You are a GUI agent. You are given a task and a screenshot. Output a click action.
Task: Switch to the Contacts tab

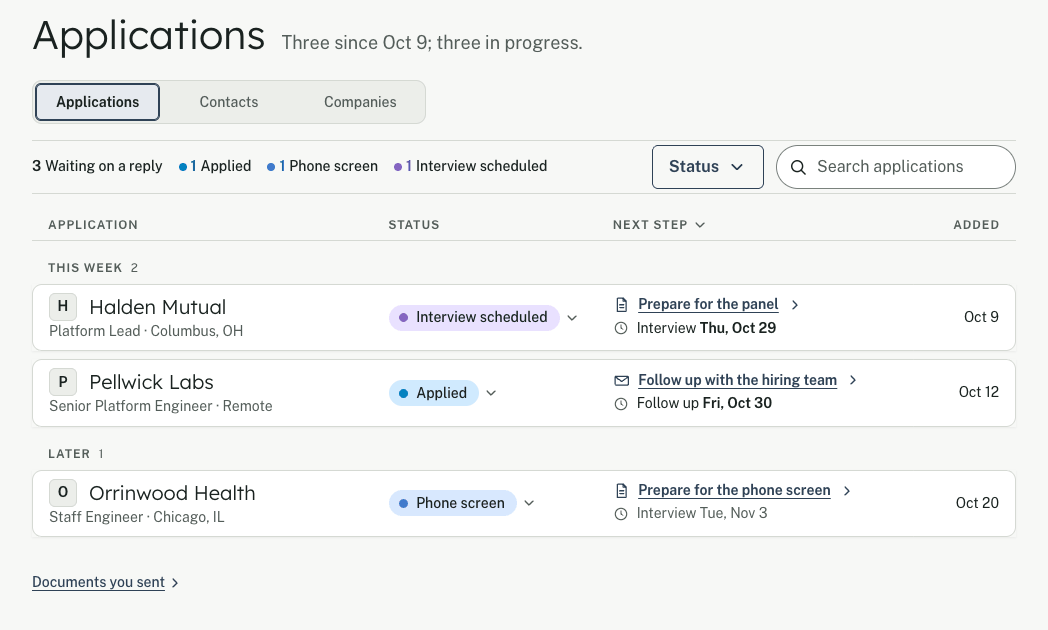coord(229,102)
